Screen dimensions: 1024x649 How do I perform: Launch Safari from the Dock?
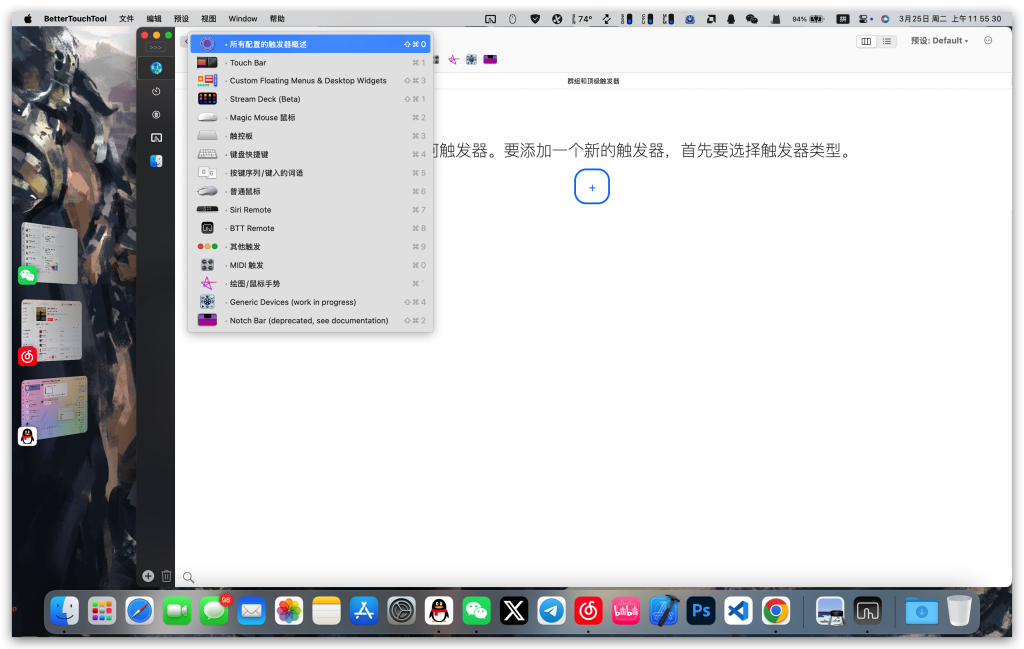click(x=140, y=611)
